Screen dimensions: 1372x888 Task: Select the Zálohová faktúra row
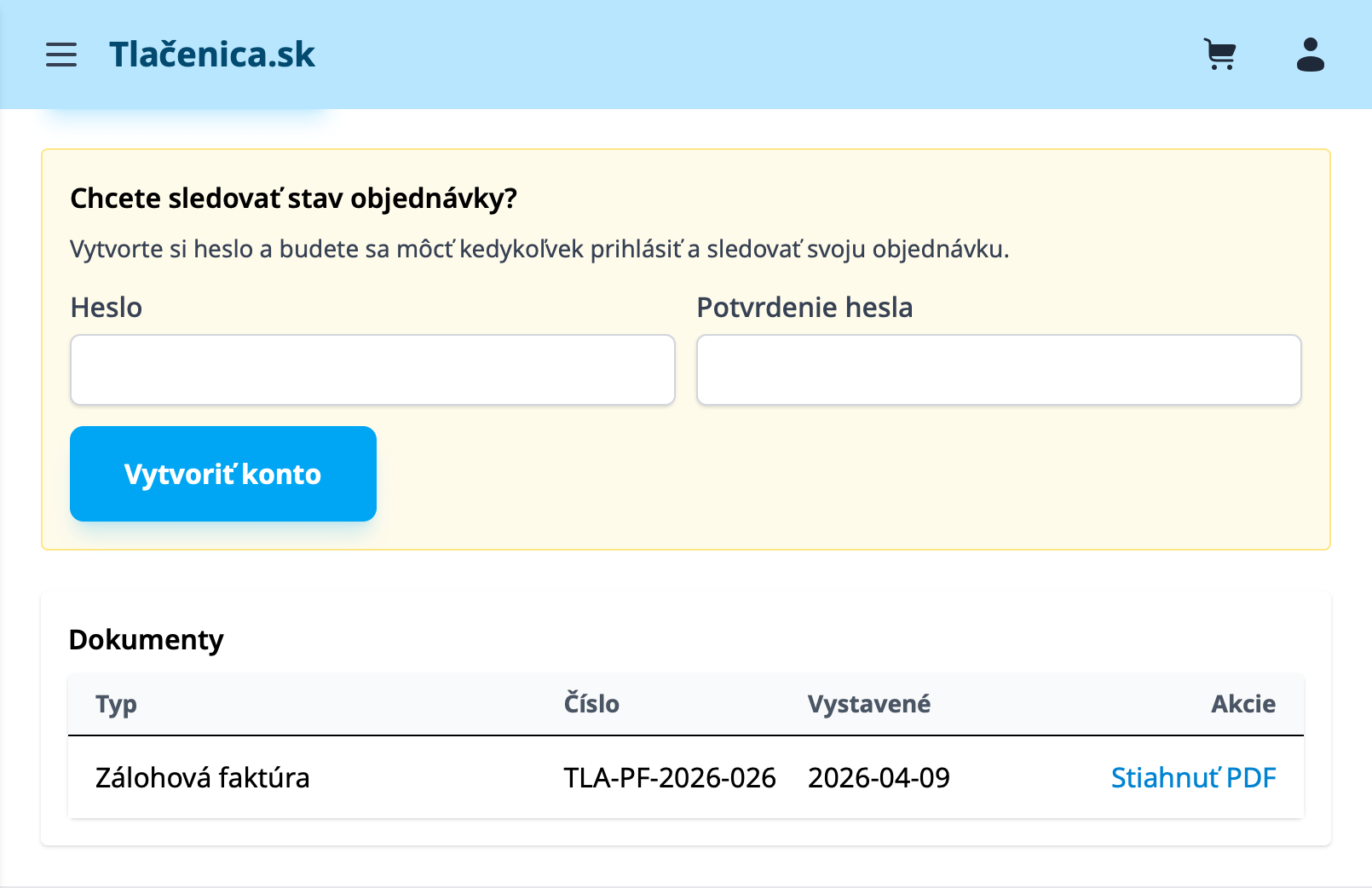[x=204, y=777]
